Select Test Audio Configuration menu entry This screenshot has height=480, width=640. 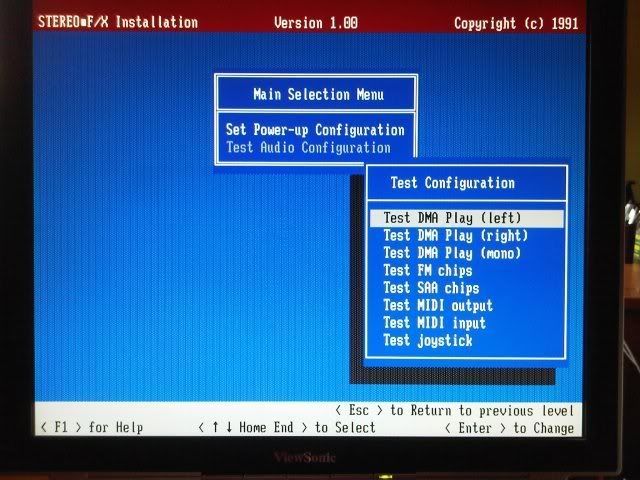(x=309, y=147)
